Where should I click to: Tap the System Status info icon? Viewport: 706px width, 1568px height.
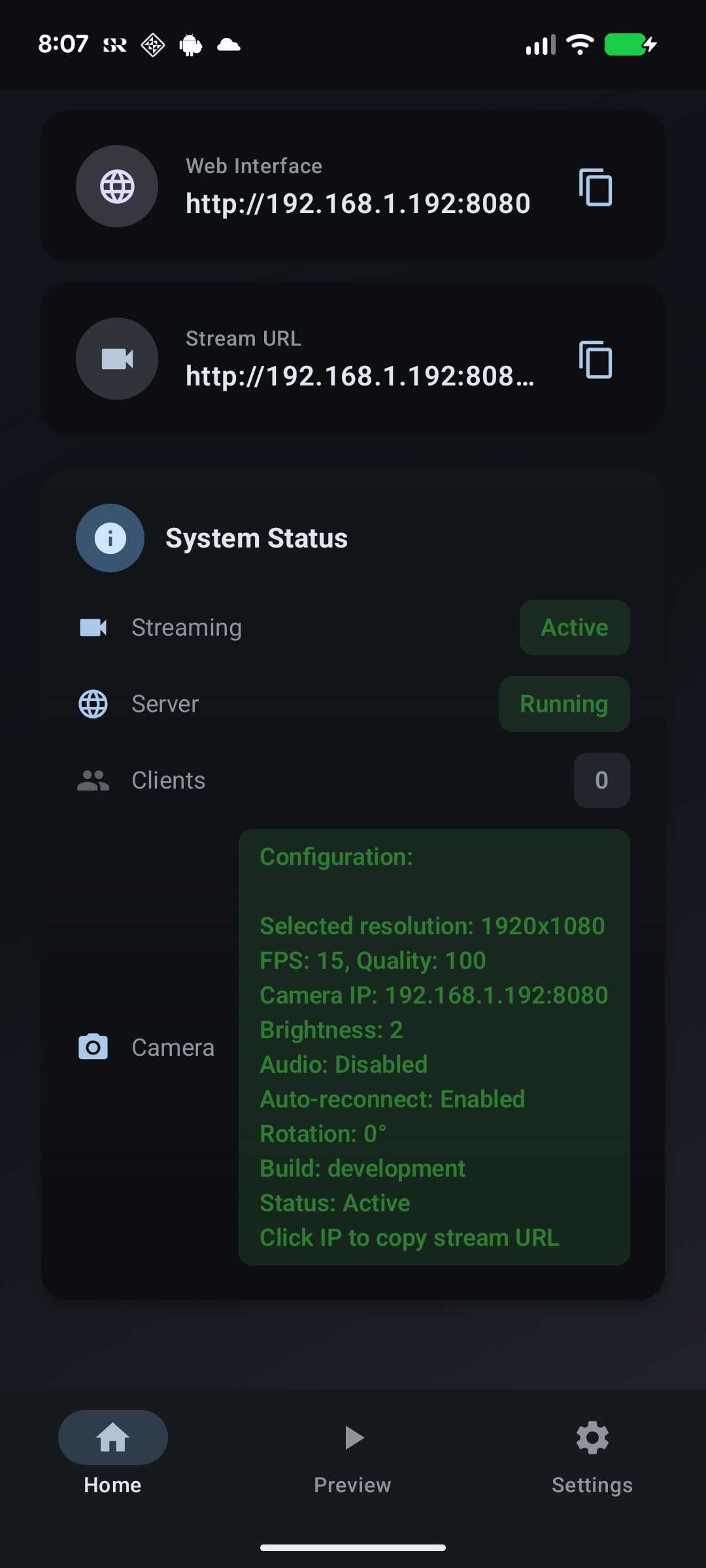(110, 538)
